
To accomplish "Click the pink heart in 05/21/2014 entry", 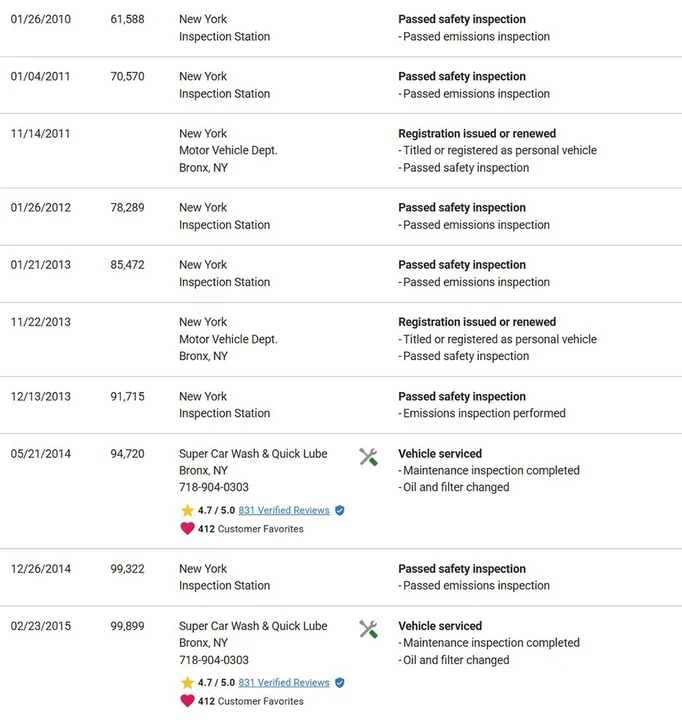I will click(187, 529).
